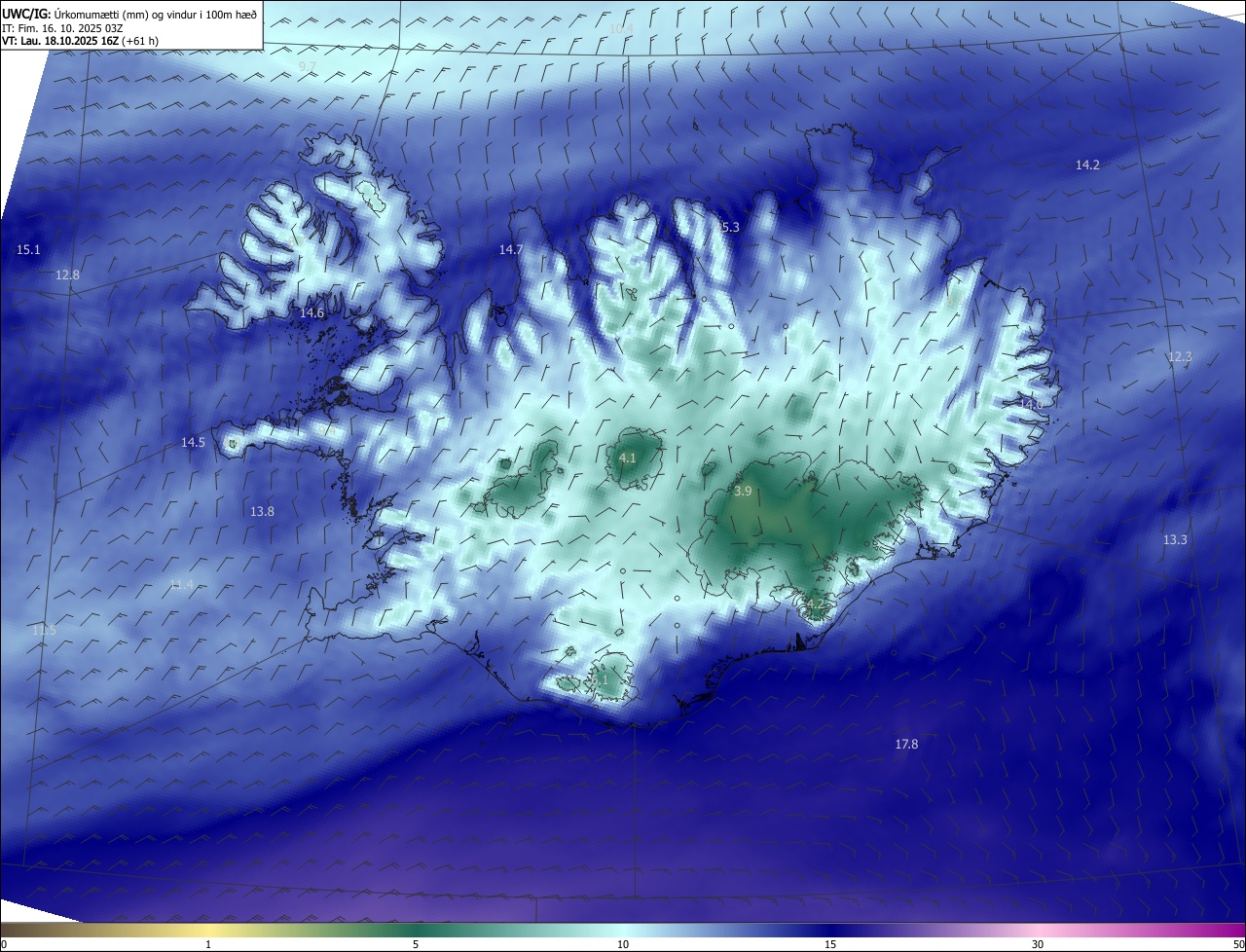Click the 14.2 value label northeast of Iceland
This screenshot has height=952, width=1246.
(x=1087, y=165)
